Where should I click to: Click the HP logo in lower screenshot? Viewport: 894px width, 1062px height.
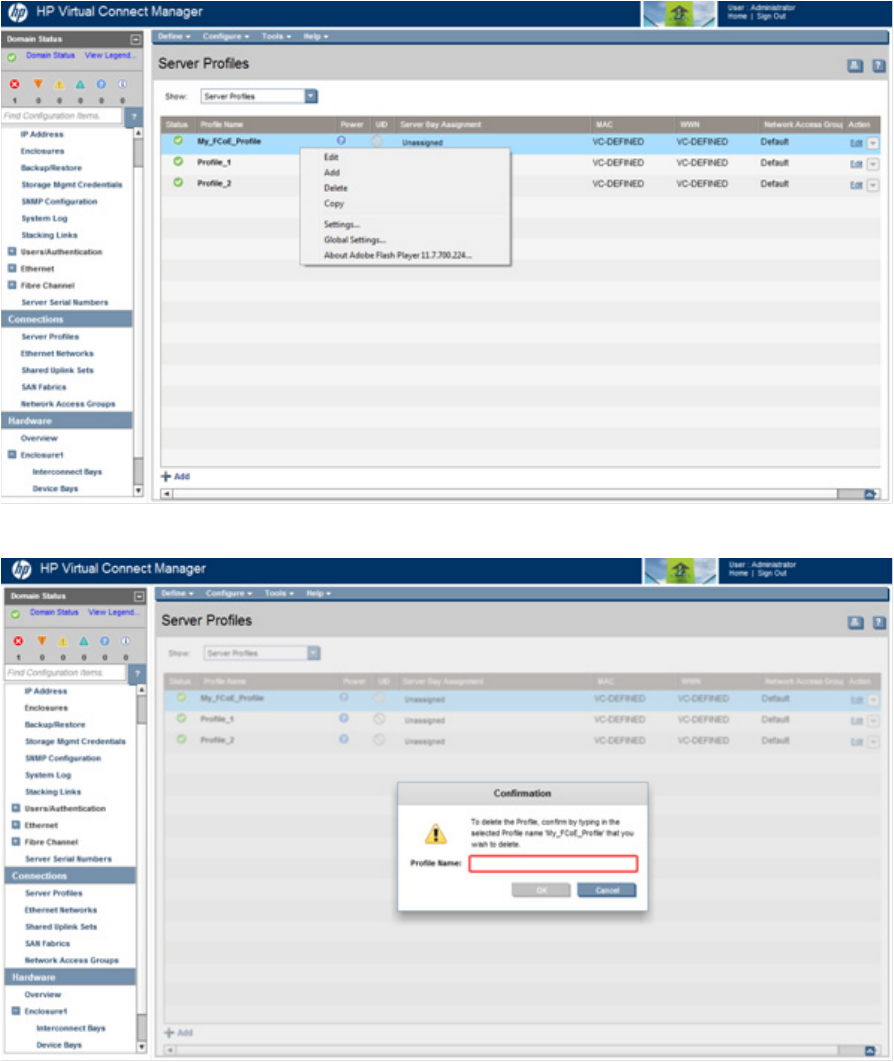[x=21, y=569]
